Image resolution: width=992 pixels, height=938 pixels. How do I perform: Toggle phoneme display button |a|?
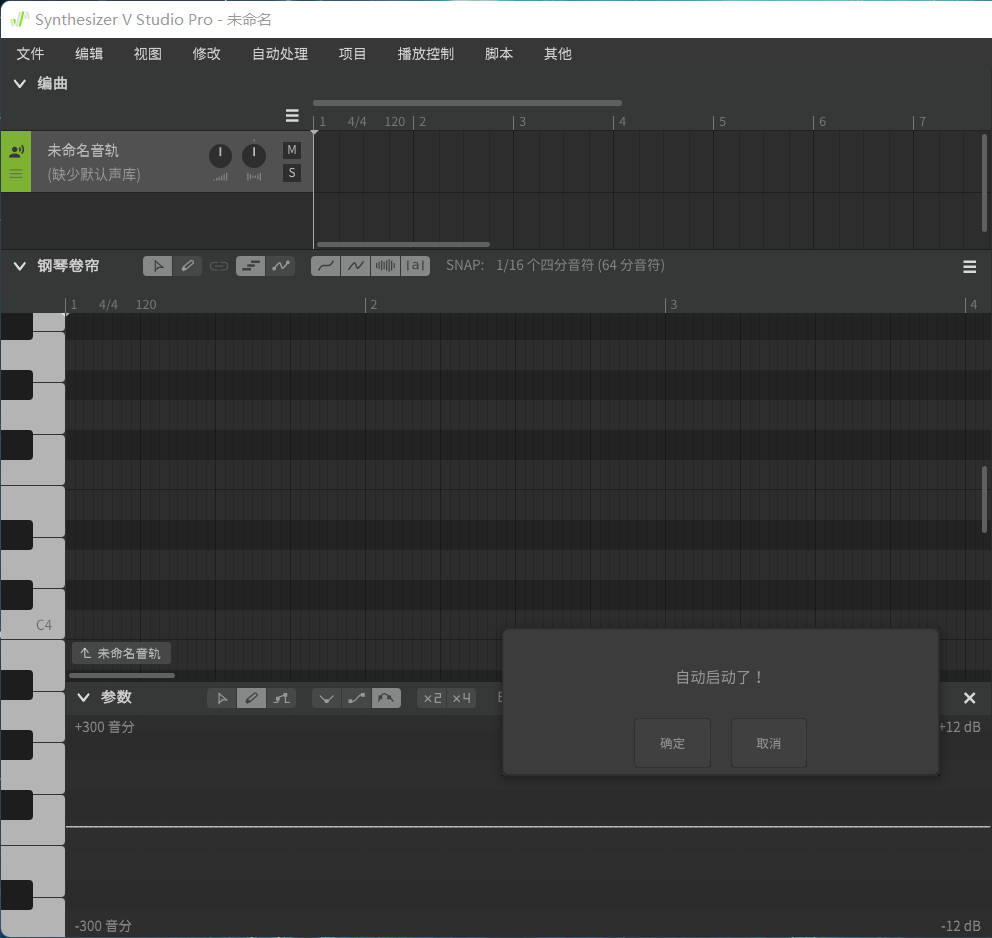tap(415, 266)
